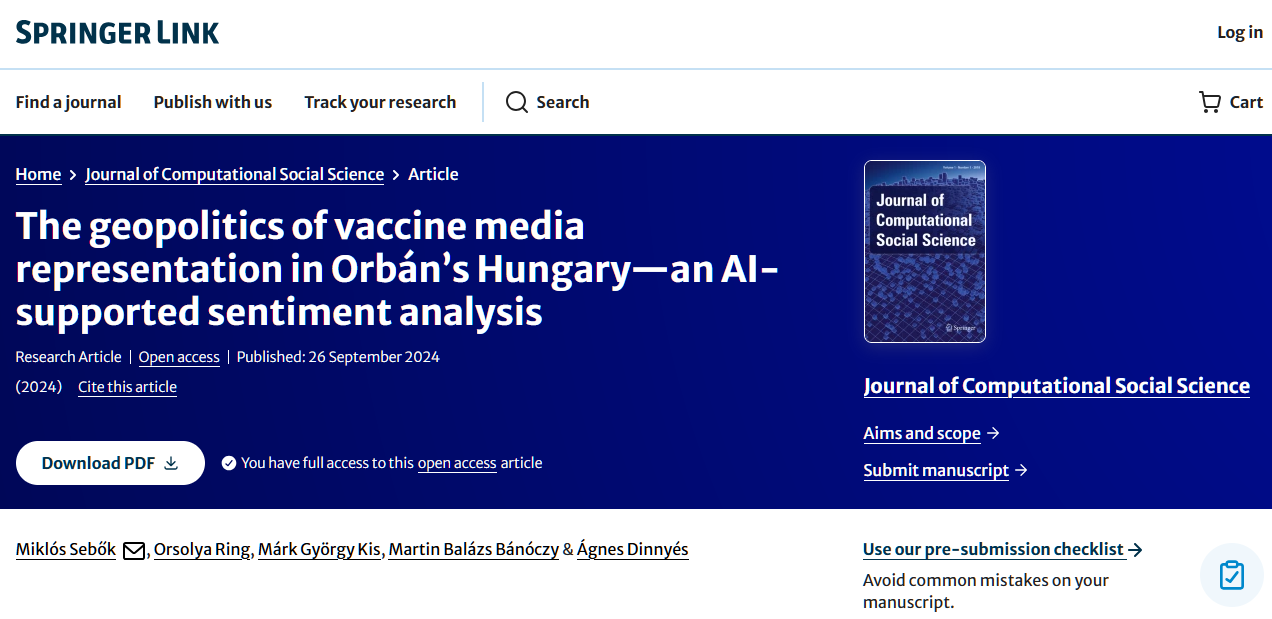Open the Find a journal menu
Screen dimensions: 1272x619
pos(68,102)
